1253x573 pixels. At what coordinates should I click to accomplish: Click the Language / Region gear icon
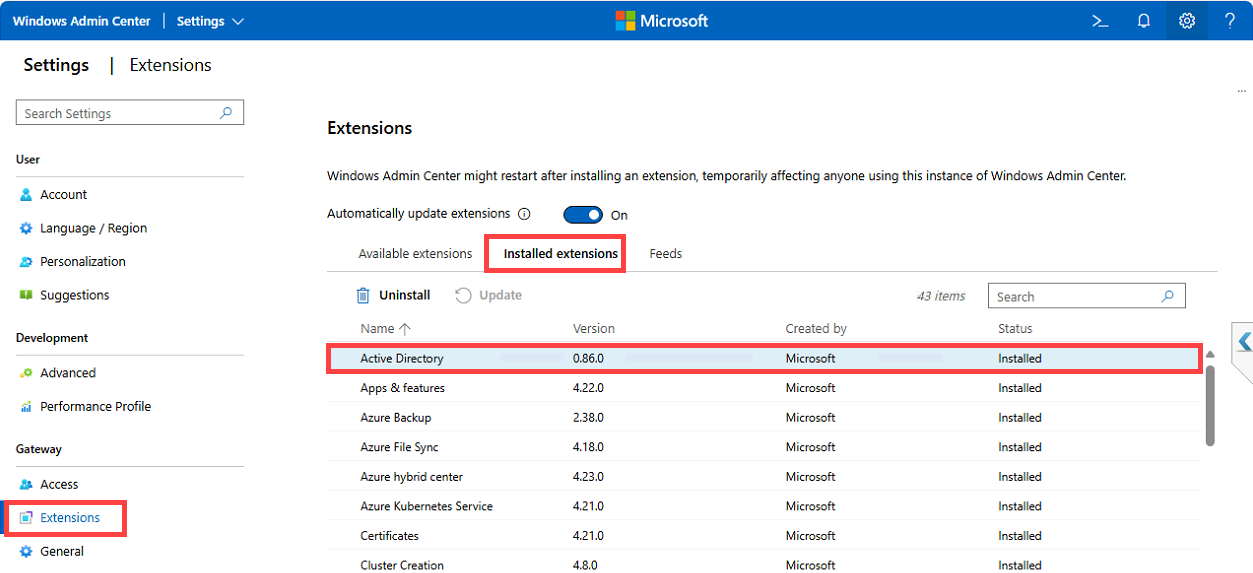[x=26, y=228]
